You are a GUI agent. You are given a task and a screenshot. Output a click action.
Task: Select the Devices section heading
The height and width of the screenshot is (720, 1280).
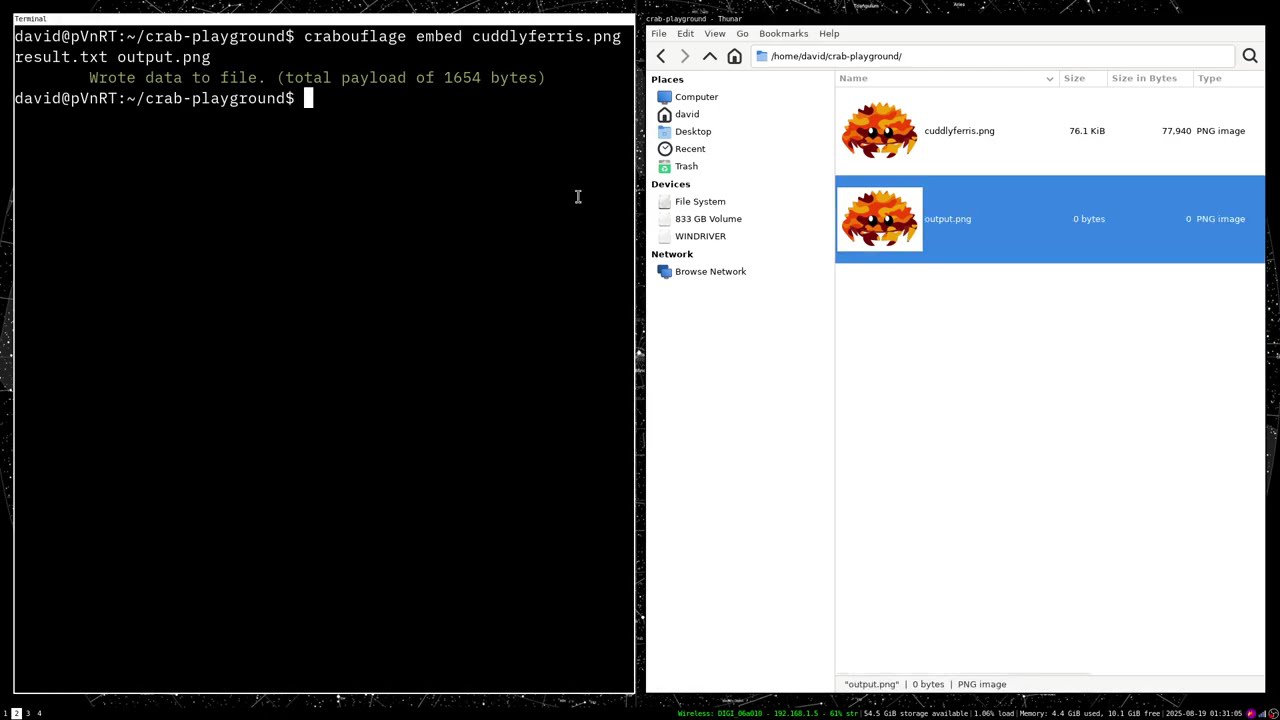click(670, 184)
